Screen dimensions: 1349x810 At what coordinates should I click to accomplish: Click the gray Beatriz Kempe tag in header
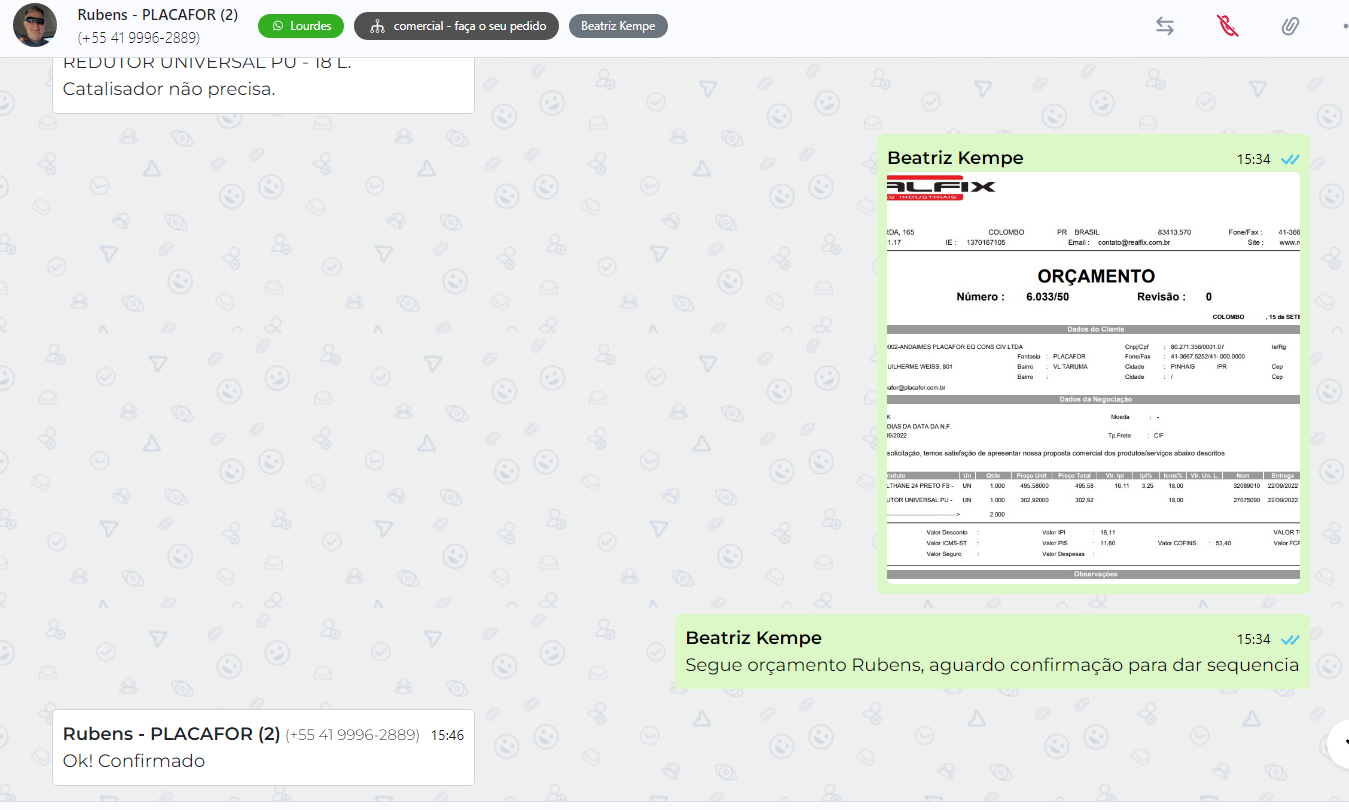618,26
